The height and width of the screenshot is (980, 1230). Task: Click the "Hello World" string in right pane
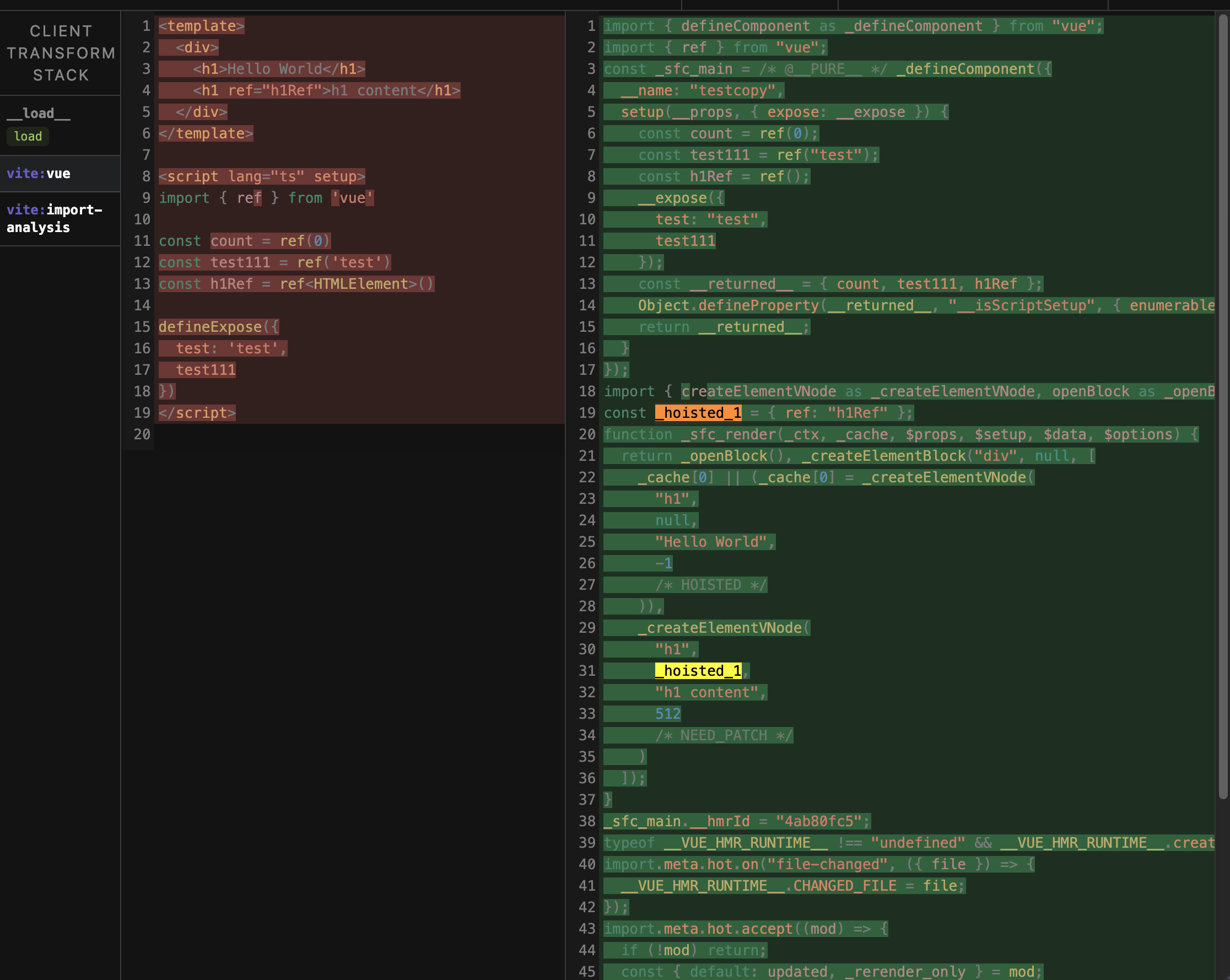710,542
